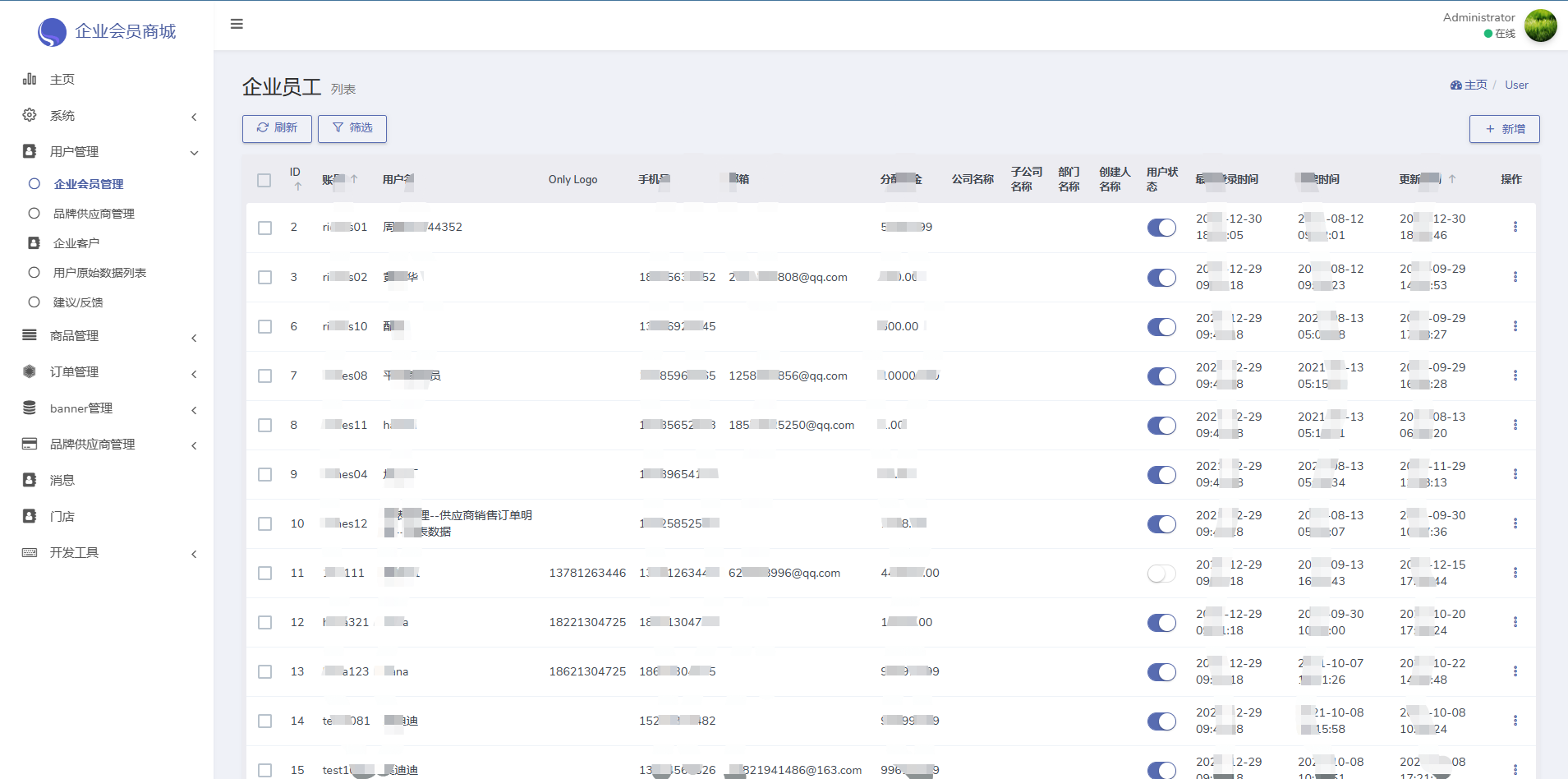Open actions menu for row ID 3
The height and width of the screenshot is (779, 1568).
tap(1515, 277)
